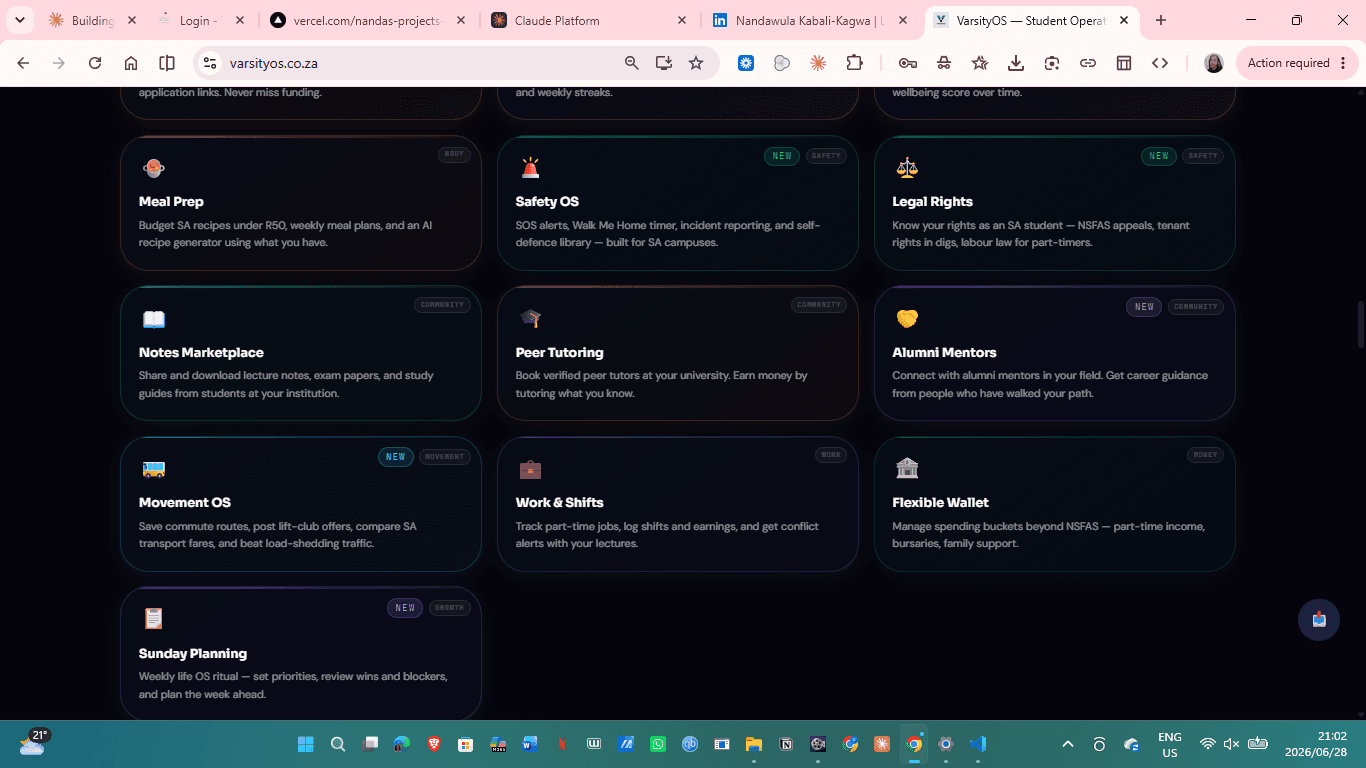The image size is (1366, 768).
Task: Open the Chrome profile avatar
Action: [x=1214, y=63]
